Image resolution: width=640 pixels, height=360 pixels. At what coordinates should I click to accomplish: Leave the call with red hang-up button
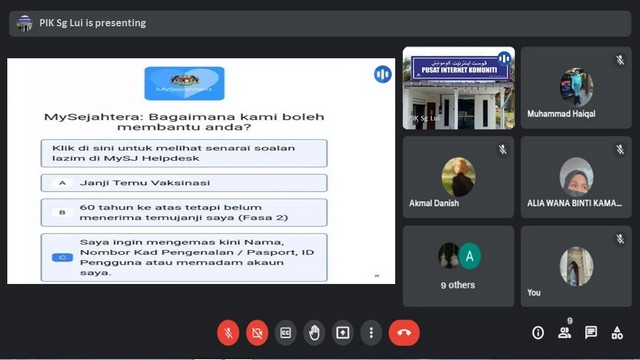(404, 333)
